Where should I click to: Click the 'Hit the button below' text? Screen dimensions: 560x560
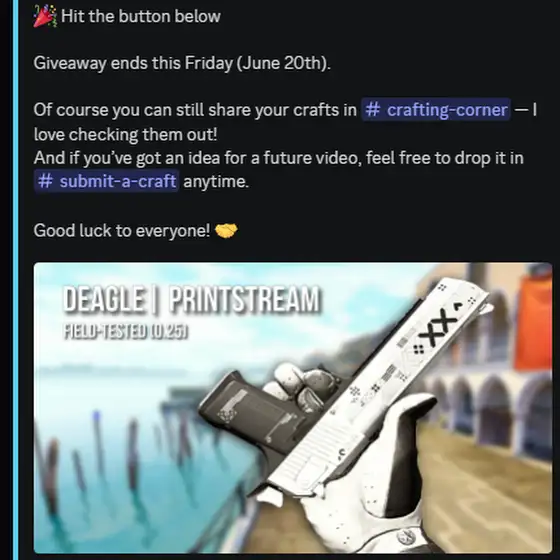pyautogui.click(x=141, y=16)
